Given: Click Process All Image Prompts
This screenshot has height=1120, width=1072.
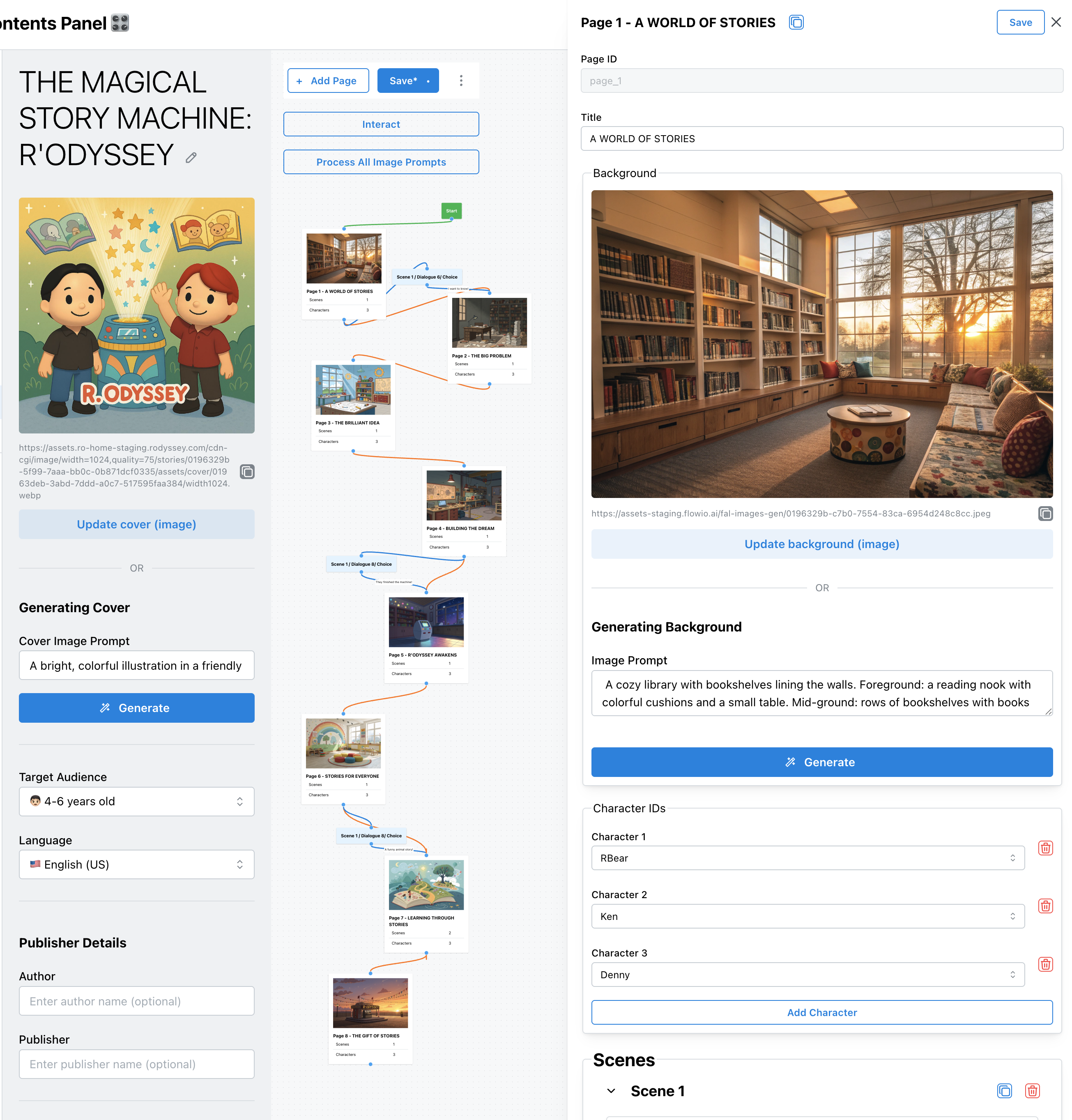Looking at the screenshot, I should tap(381, 162).
